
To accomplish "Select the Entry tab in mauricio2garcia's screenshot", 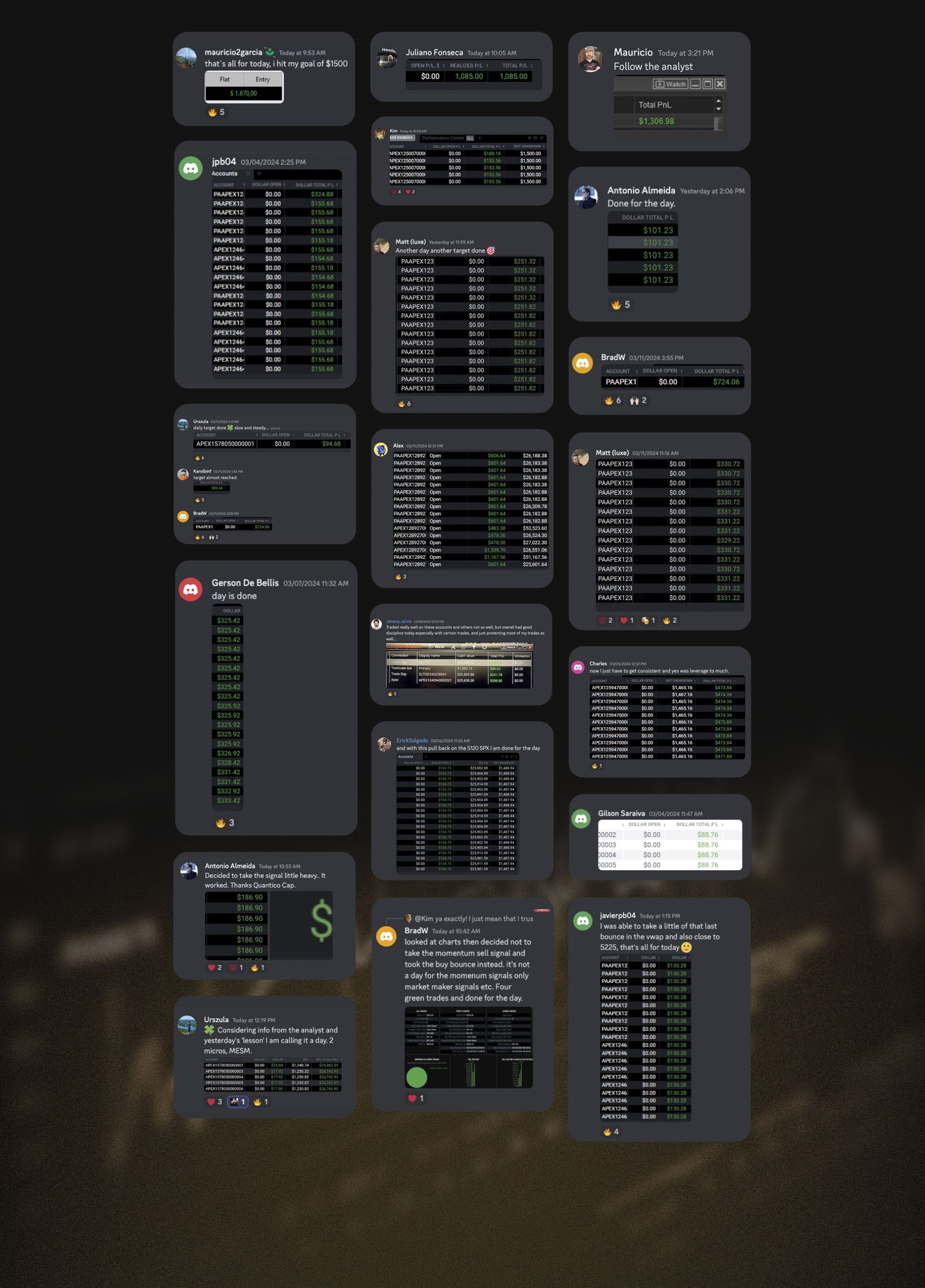I will tap(262, 79).
